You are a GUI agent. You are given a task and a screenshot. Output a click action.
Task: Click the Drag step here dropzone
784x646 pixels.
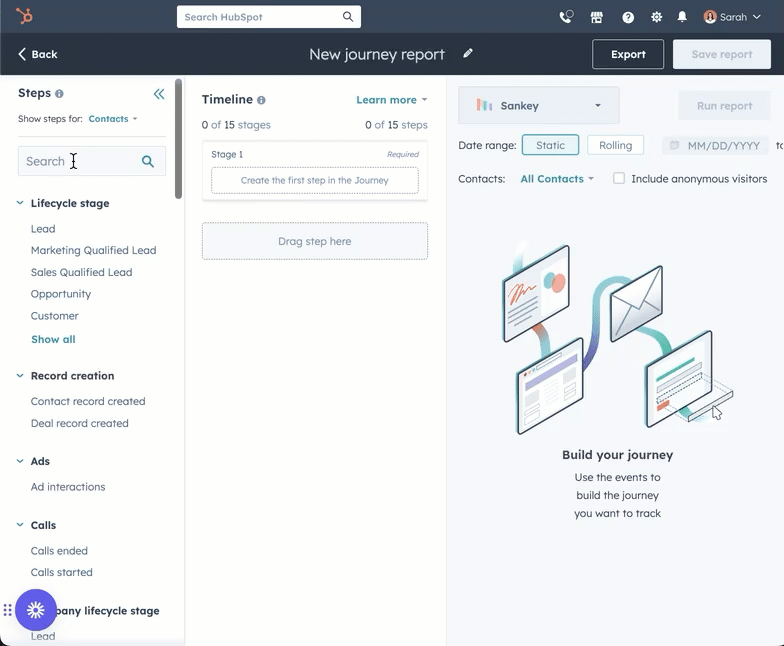tap(314, 241)
